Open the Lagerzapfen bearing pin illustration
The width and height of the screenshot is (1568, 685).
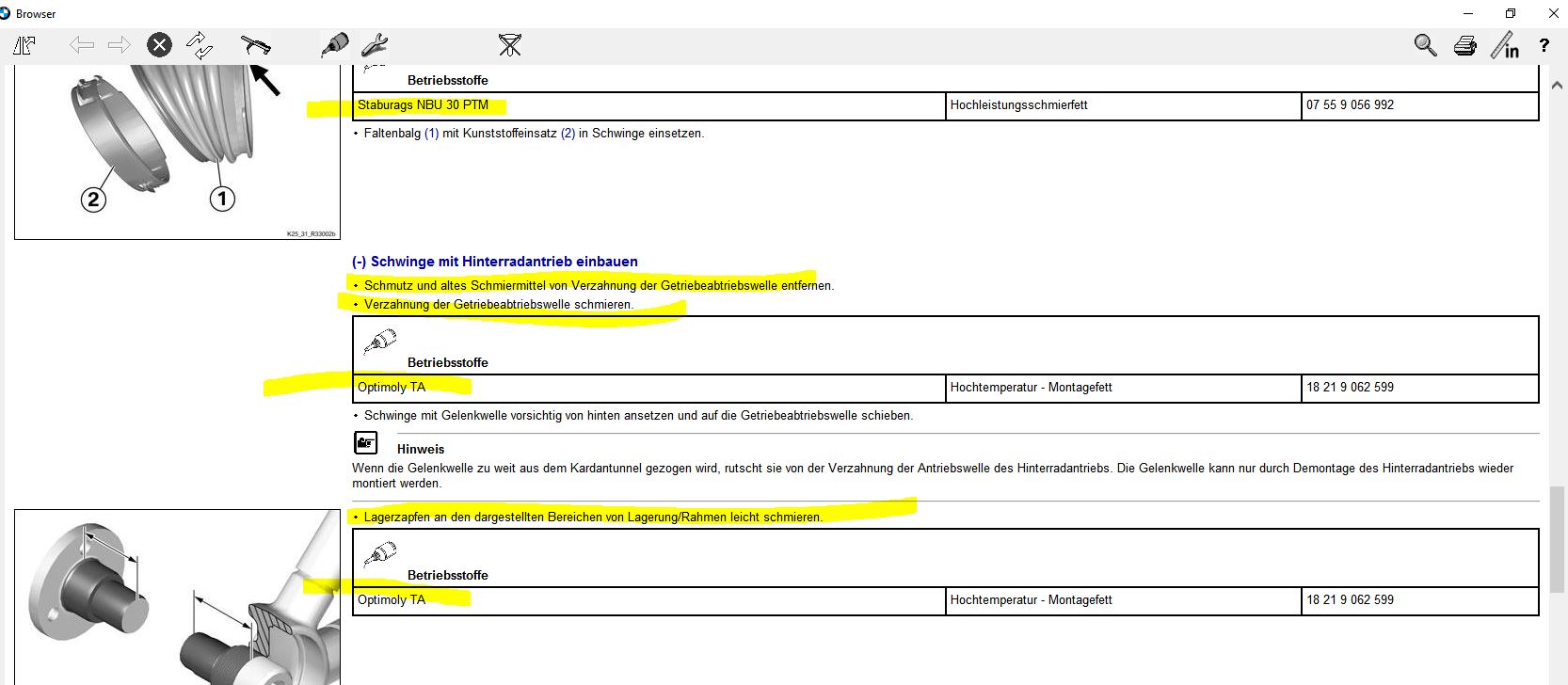177,597
